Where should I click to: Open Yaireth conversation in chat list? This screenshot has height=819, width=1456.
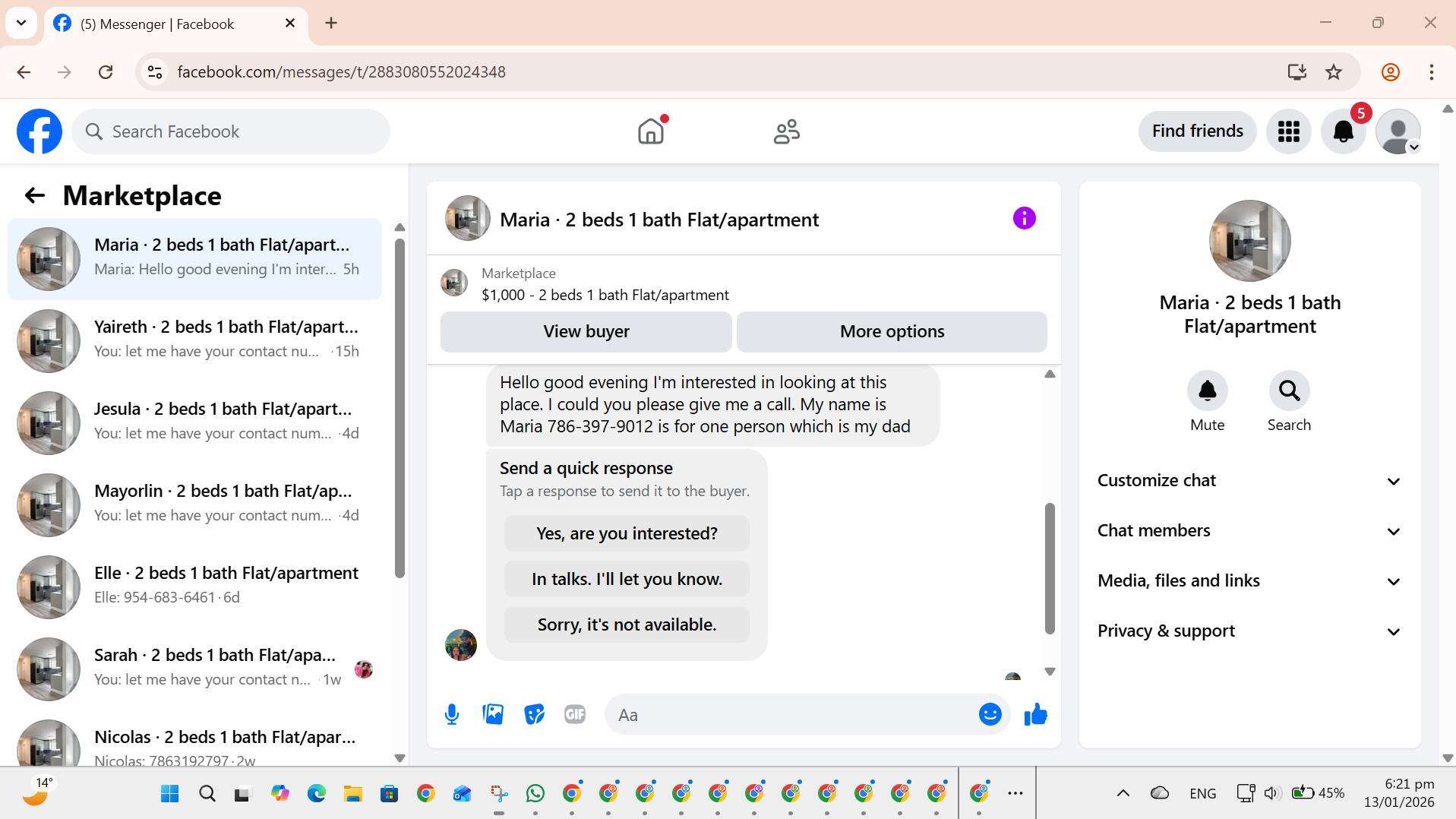[x=194, y=341]
